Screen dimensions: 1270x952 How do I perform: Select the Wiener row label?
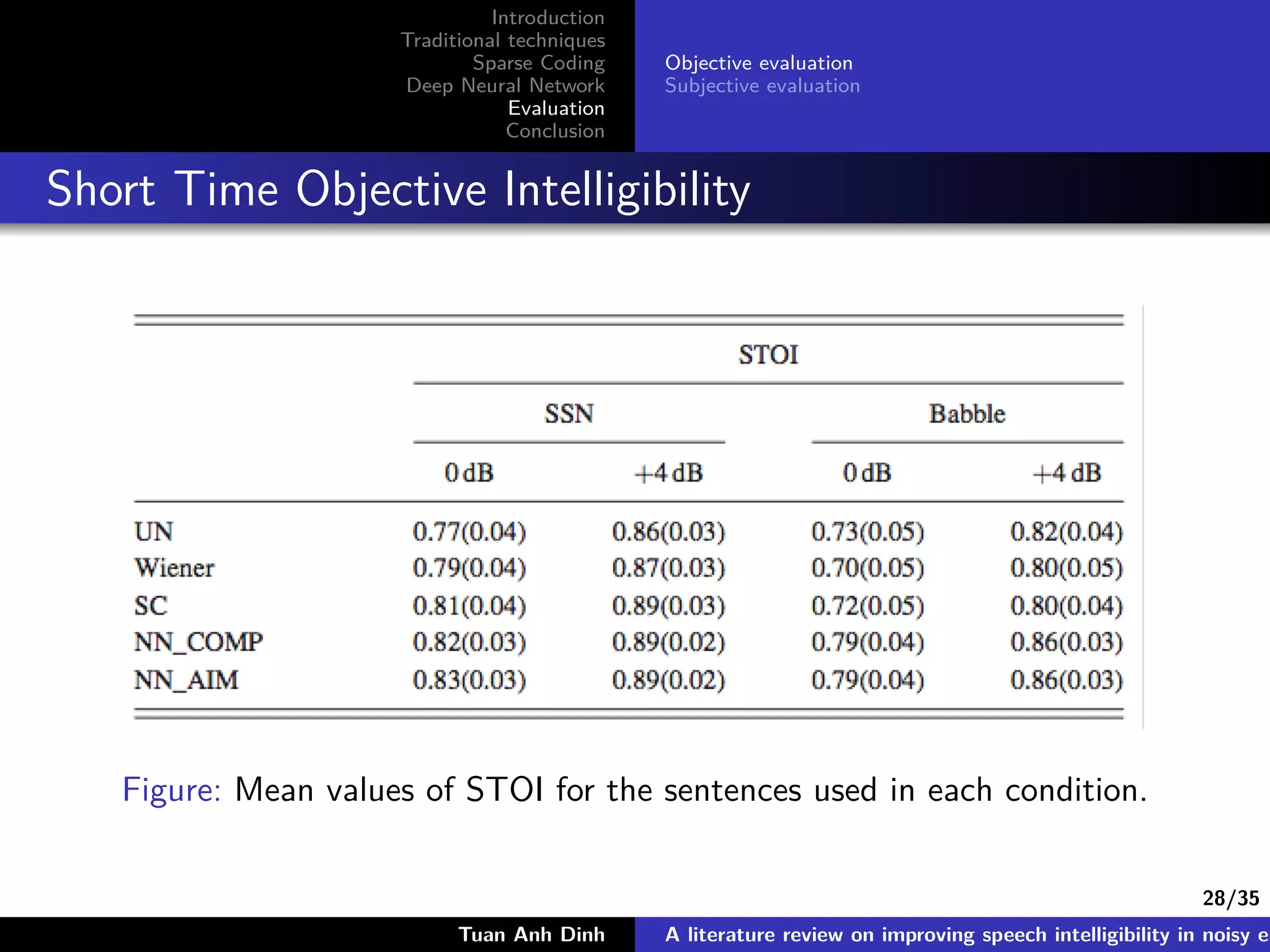pyautogui.click(x=174, y=568)
